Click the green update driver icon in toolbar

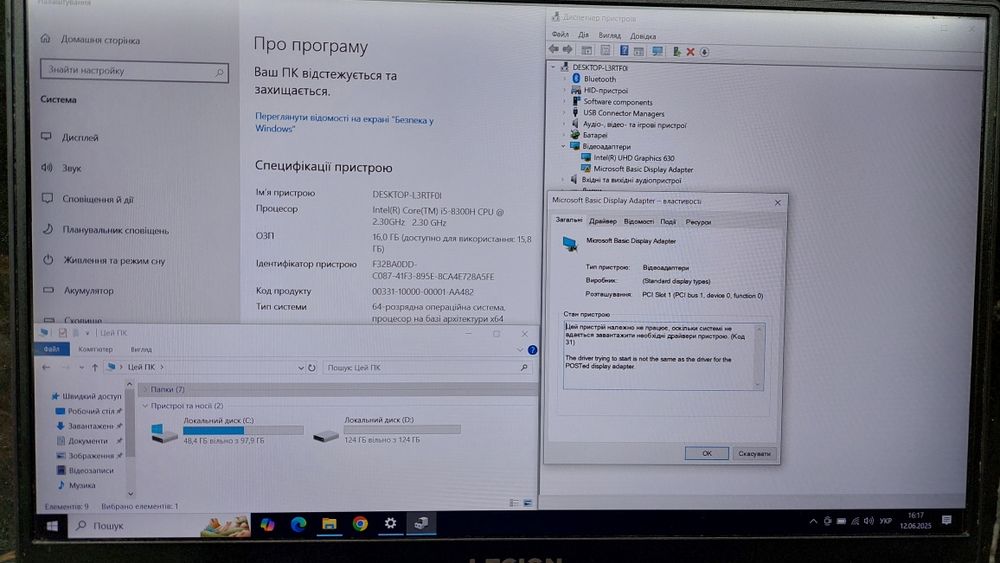[x=677, y=52]
